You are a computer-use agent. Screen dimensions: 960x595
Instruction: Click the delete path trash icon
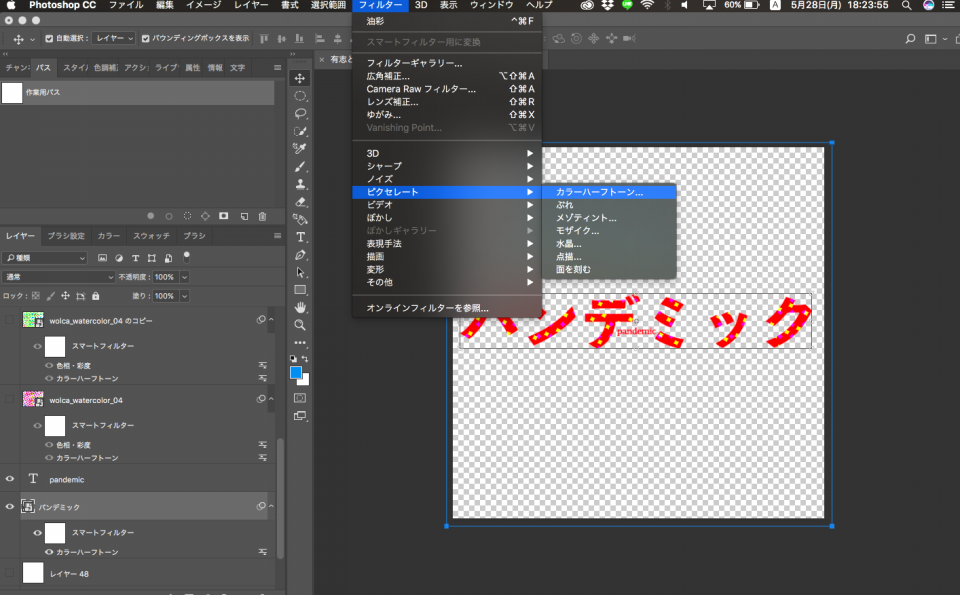point(262,216)
